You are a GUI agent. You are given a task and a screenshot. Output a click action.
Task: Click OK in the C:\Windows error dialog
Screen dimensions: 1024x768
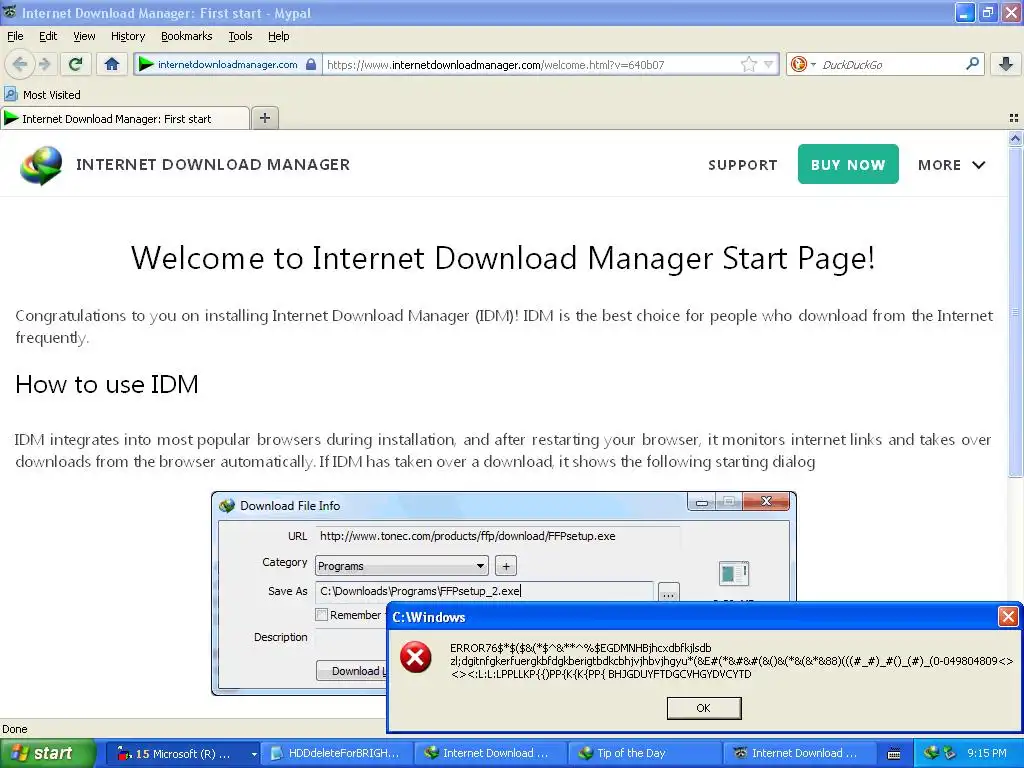click(x=703, y=708)
